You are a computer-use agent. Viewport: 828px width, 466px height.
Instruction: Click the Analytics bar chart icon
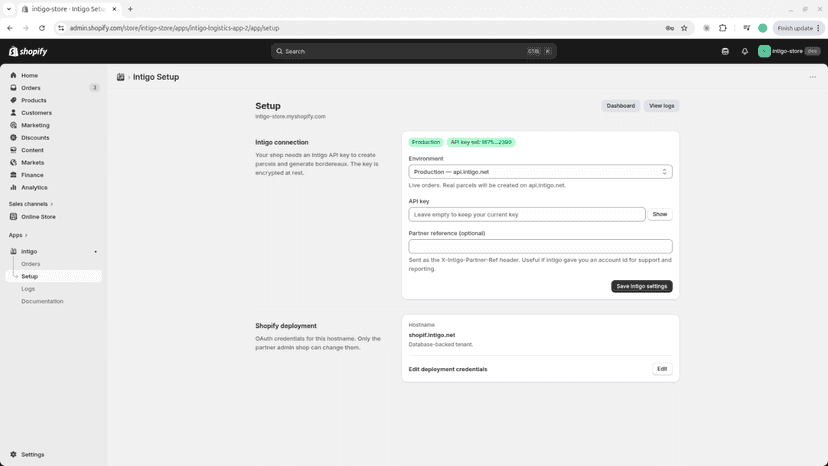pos(13,187)
